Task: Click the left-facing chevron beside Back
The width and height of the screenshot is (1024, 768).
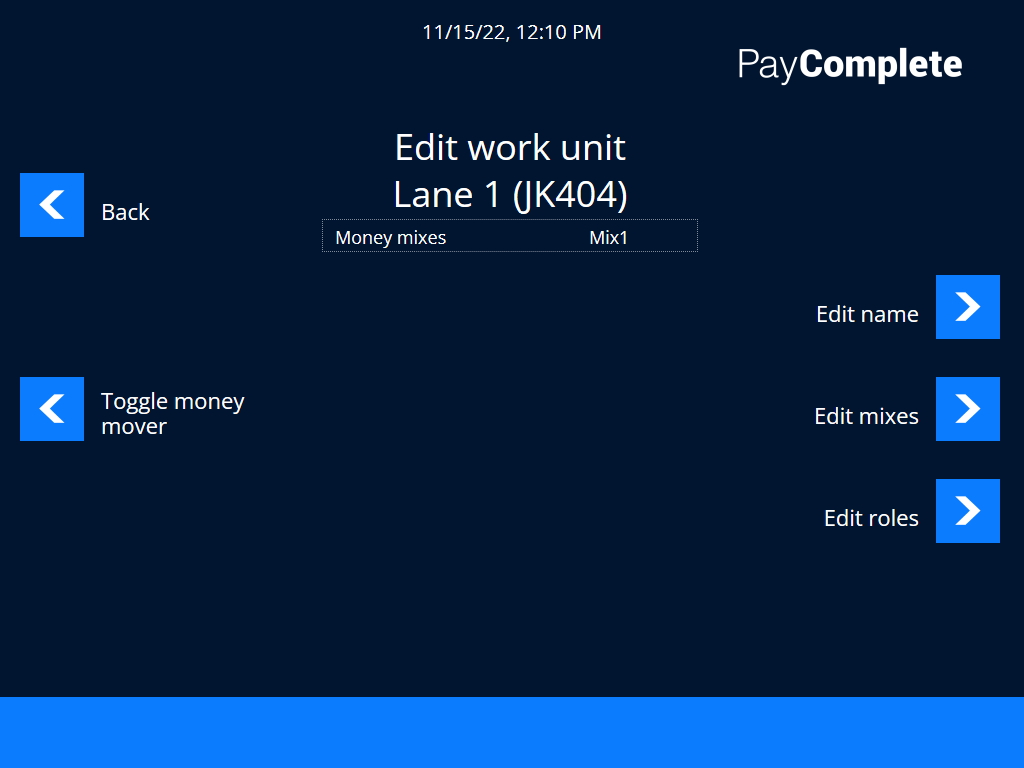Action: pos(52,205)
